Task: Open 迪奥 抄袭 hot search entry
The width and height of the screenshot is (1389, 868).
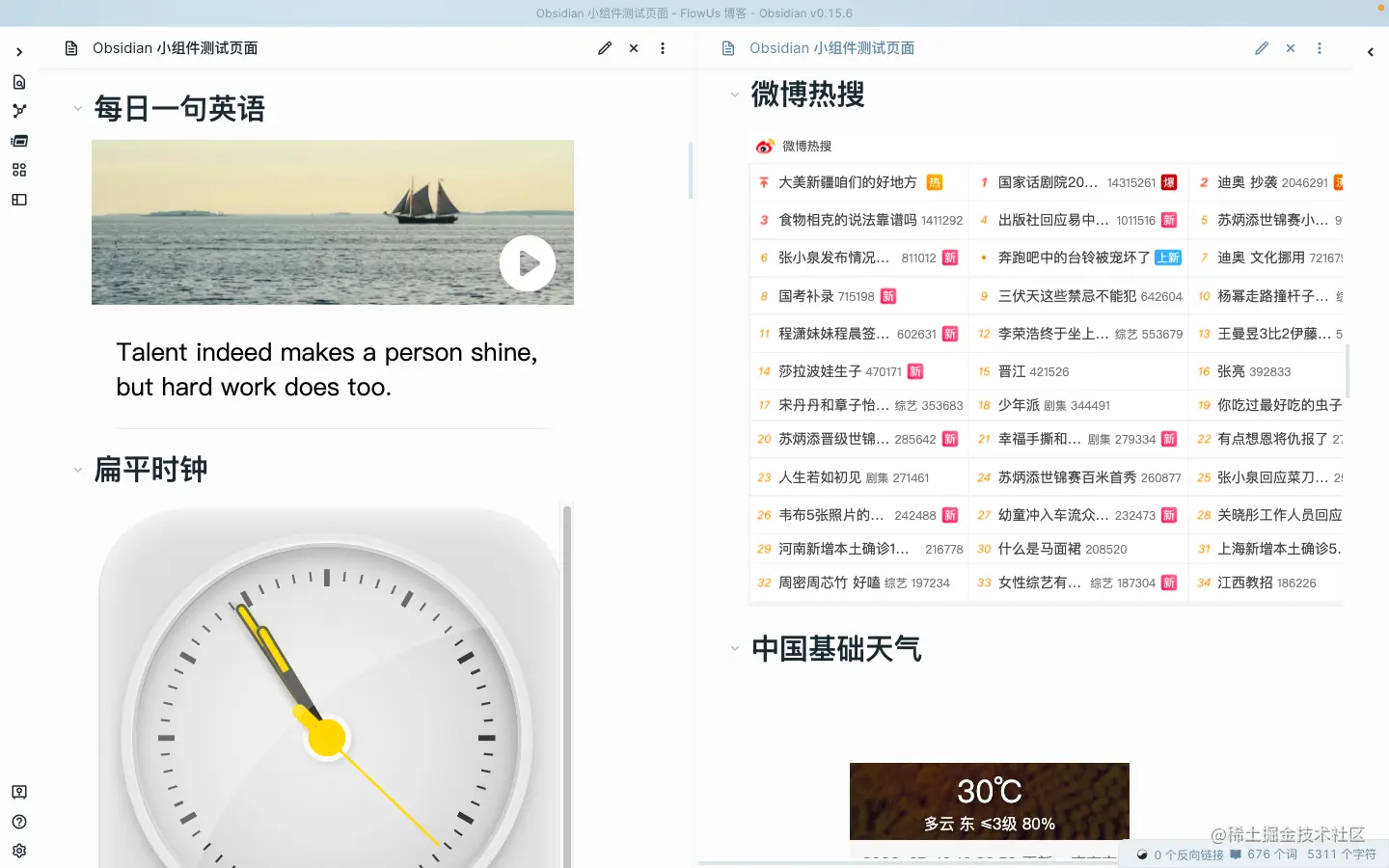Action: (x=1247, y=182)
